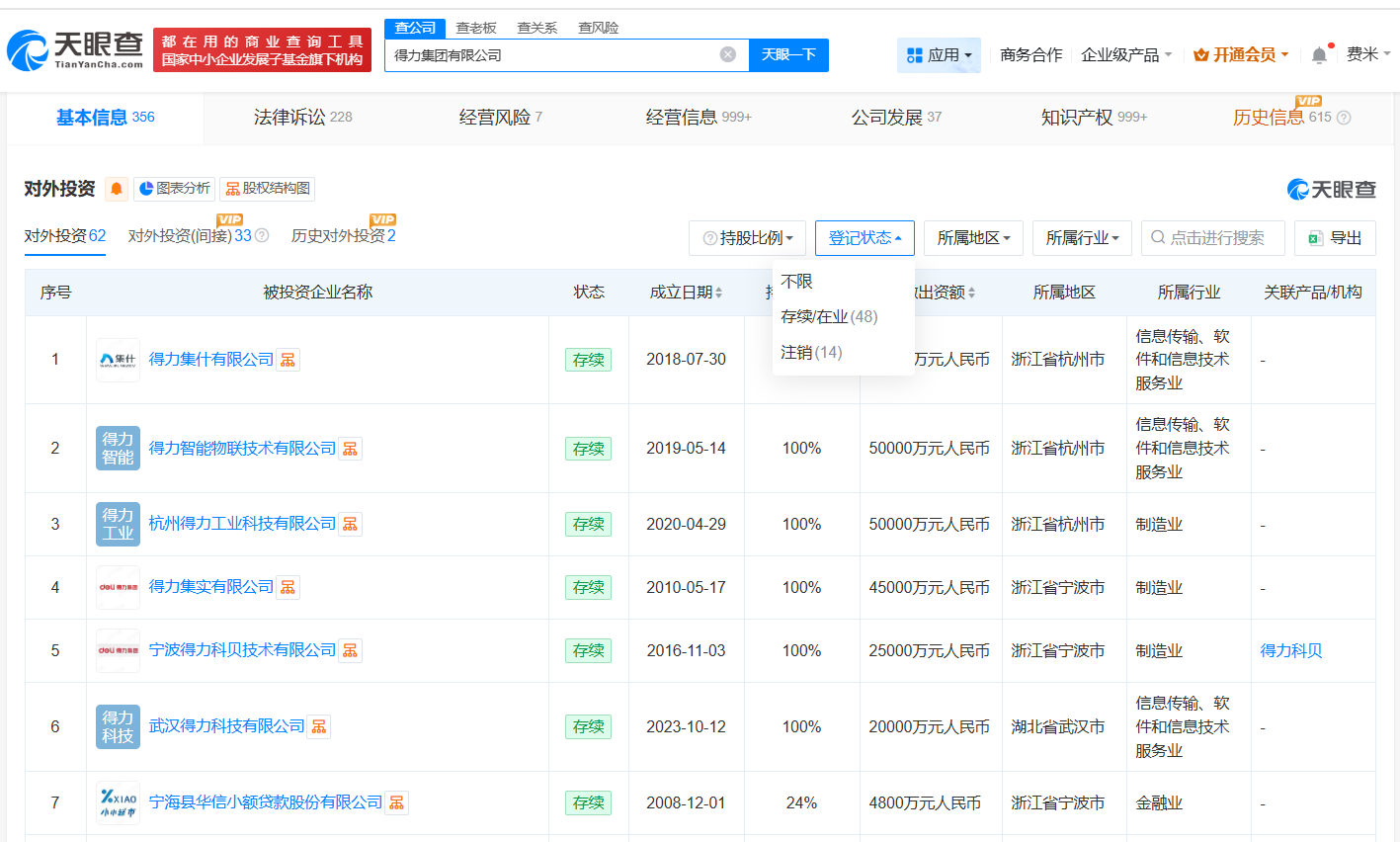This screenshot has height=842, width=1400.
Task: Open the 持股比例 dropdown
Action: 747,237
